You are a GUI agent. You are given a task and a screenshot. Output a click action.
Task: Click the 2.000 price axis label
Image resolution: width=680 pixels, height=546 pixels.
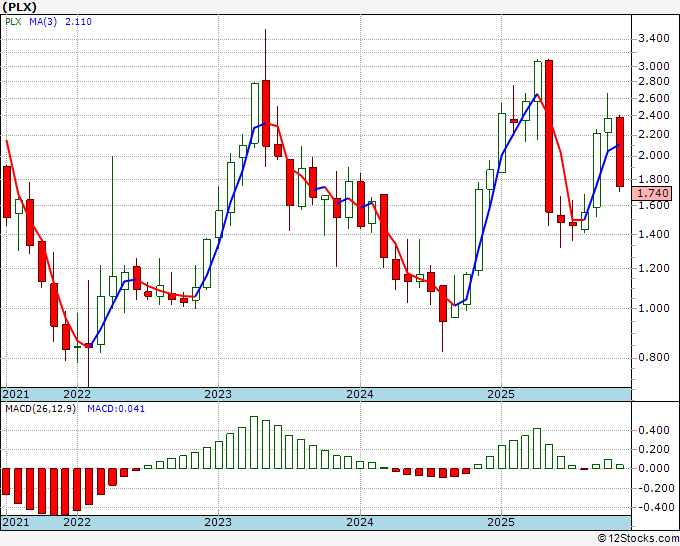click(x=654, y=155)
